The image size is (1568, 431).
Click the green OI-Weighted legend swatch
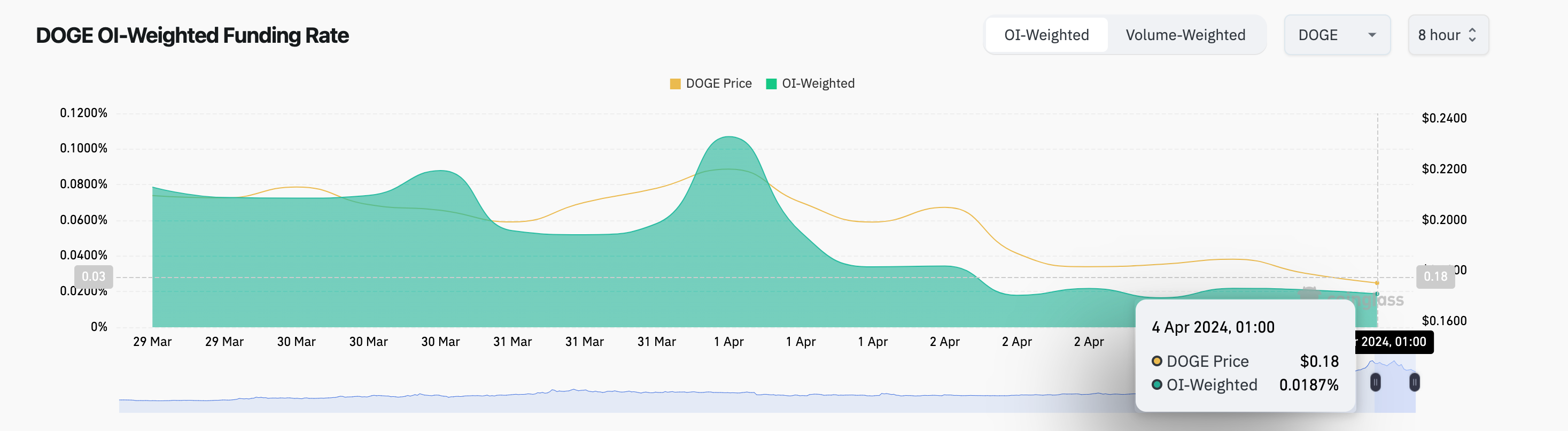pos(771,84)
